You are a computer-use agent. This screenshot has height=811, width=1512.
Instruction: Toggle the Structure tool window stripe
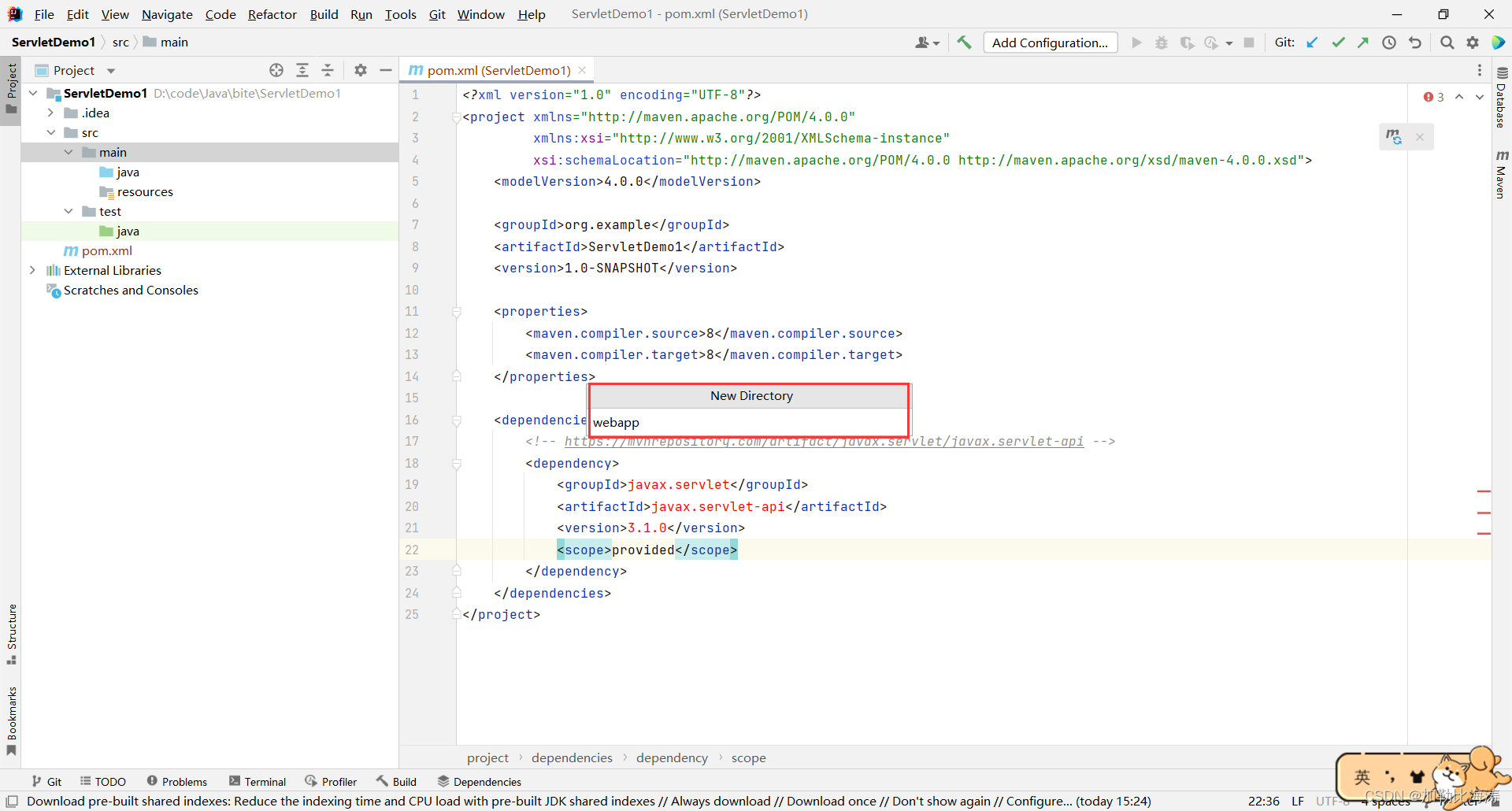[11, 635]
